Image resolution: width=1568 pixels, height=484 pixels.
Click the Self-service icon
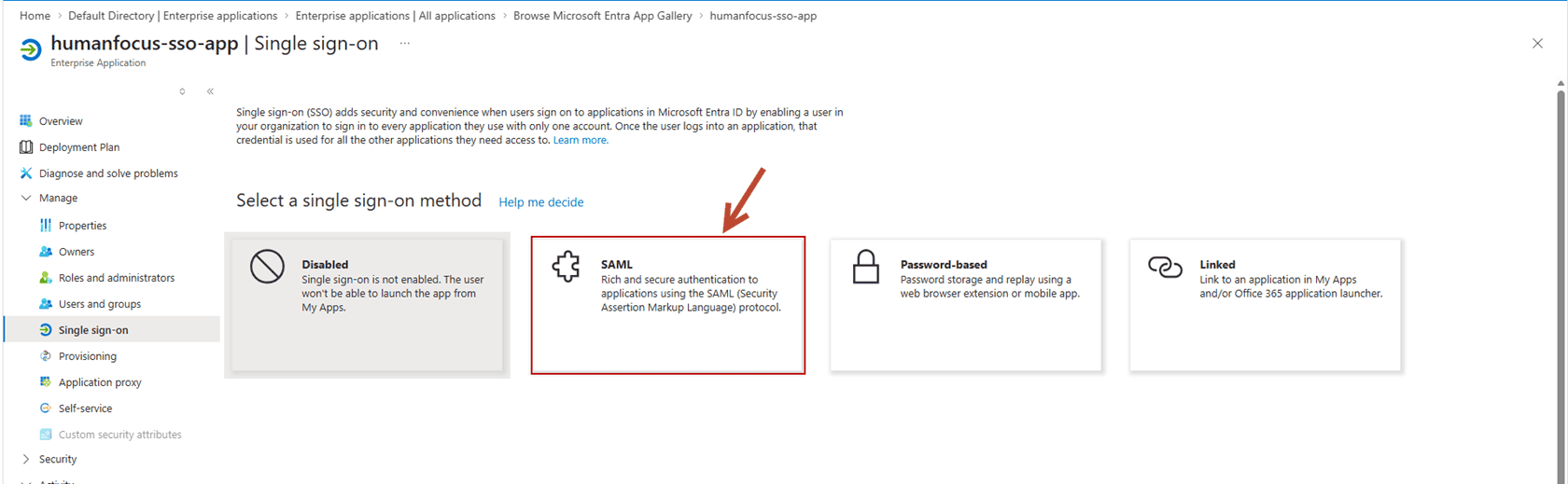(46, 408)
